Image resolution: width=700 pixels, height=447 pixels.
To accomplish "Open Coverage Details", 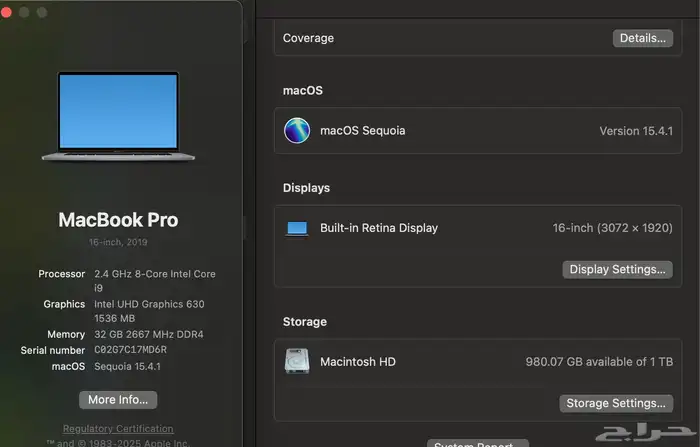I will [643, 38].
